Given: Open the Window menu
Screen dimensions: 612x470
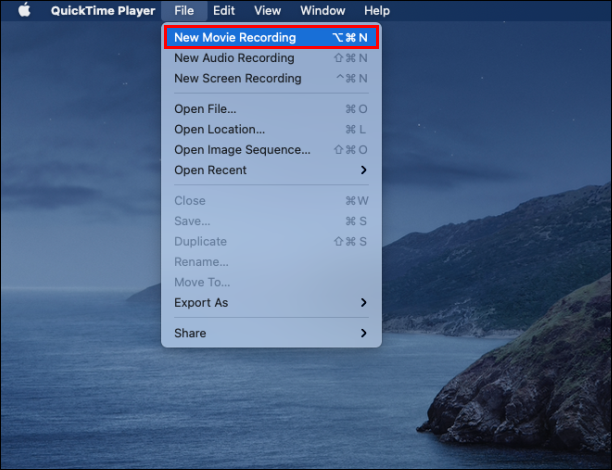Looking at the screenshot, I should click(x=322, y=11).
